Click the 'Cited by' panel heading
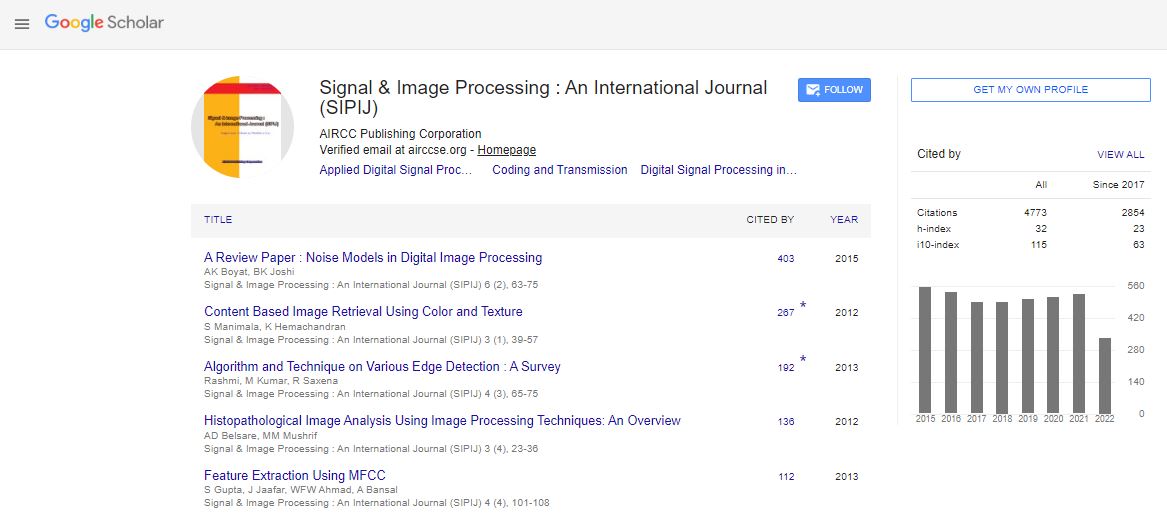Screen dimensions: 1167x517 (939, 154)
